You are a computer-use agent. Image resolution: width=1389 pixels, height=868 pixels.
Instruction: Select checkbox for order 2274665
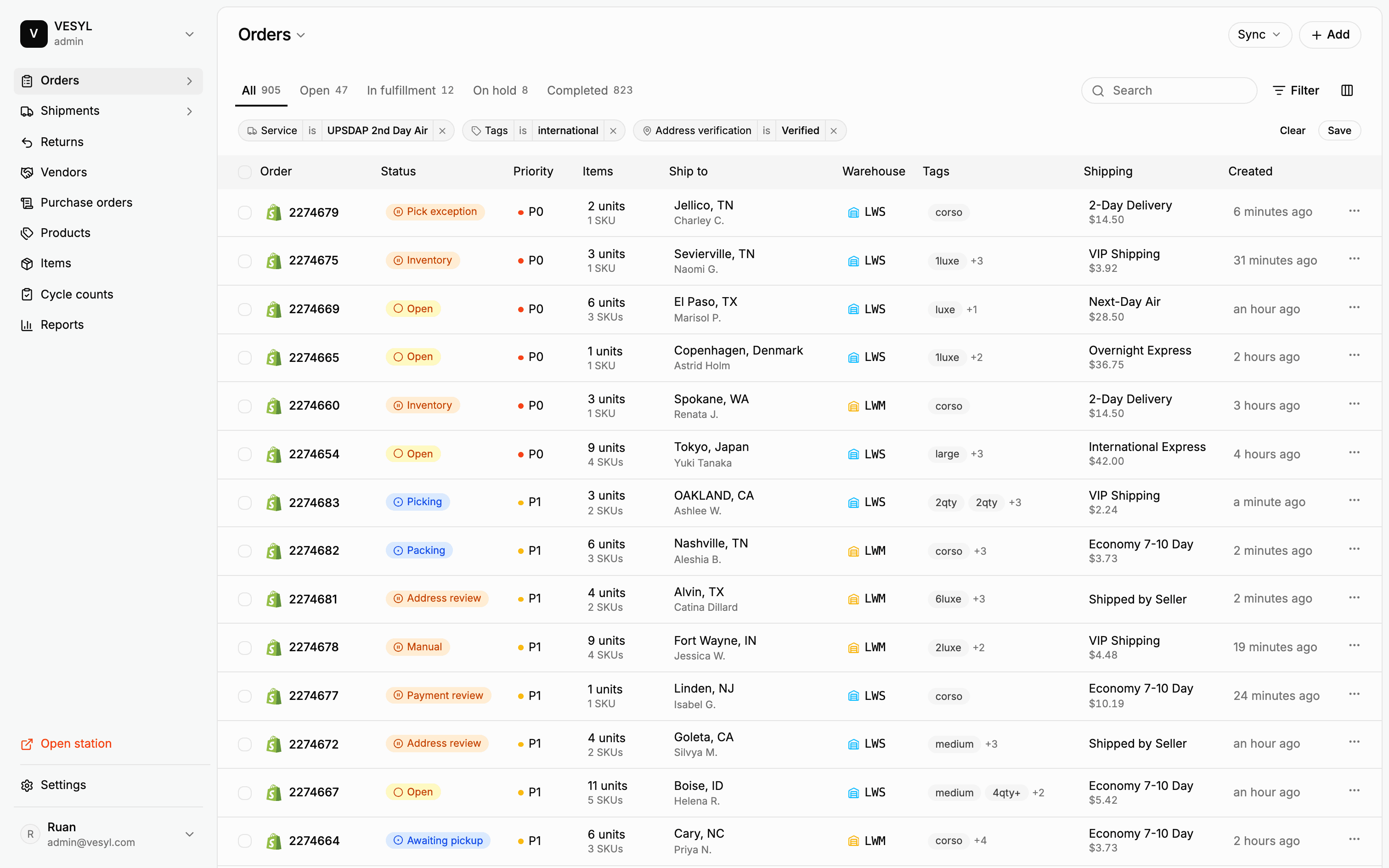coord(244,358)
